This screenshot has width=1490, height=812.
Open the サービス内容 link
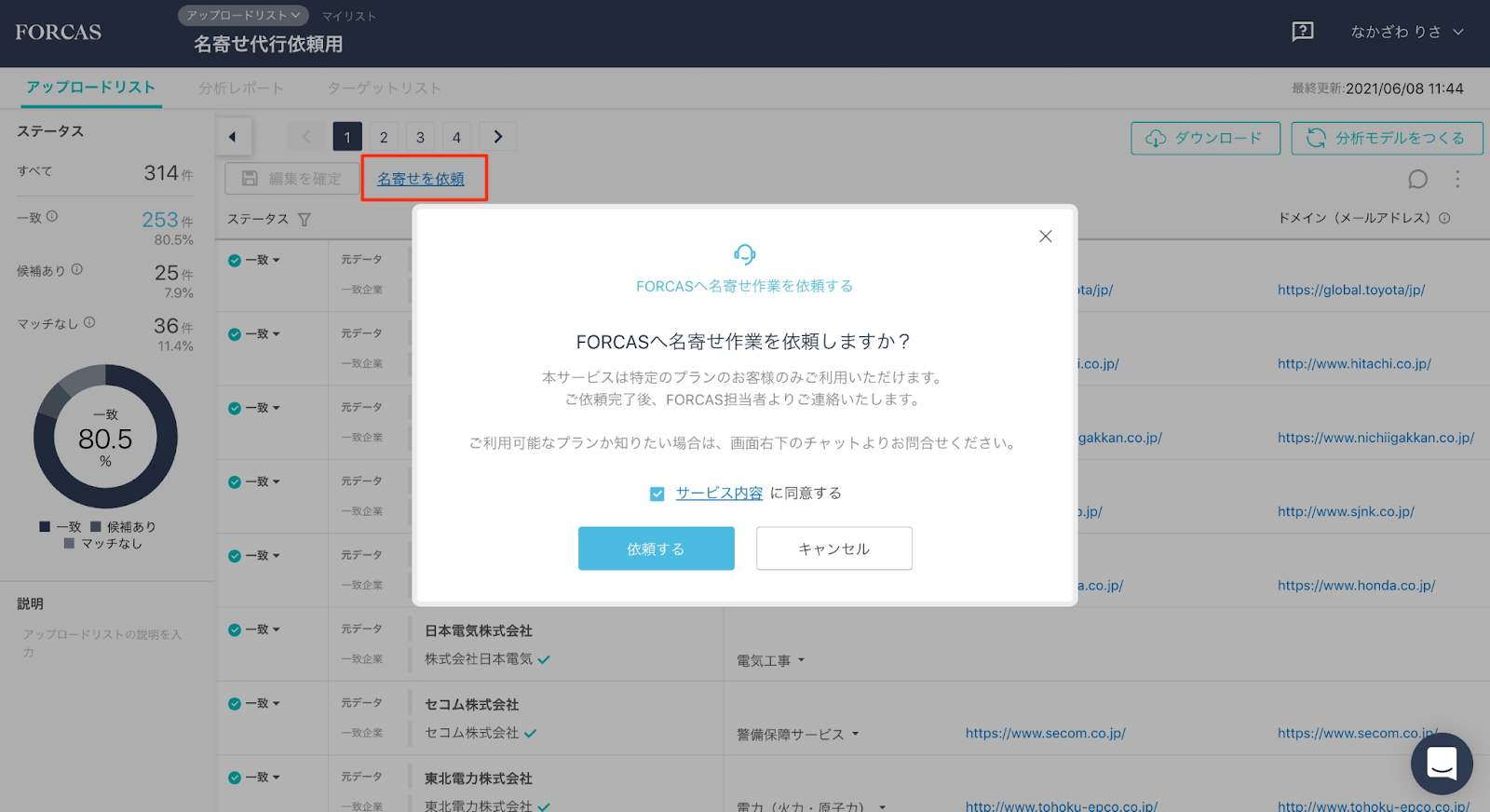pos(719,494)
